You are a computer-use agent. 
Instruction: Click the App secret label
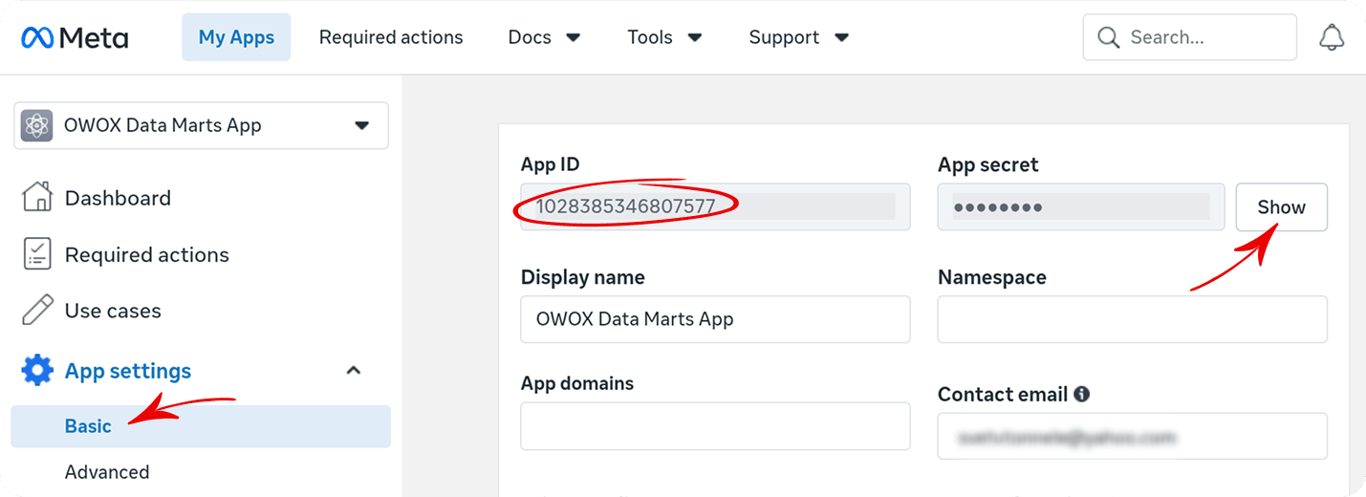[x=988, y=165]
